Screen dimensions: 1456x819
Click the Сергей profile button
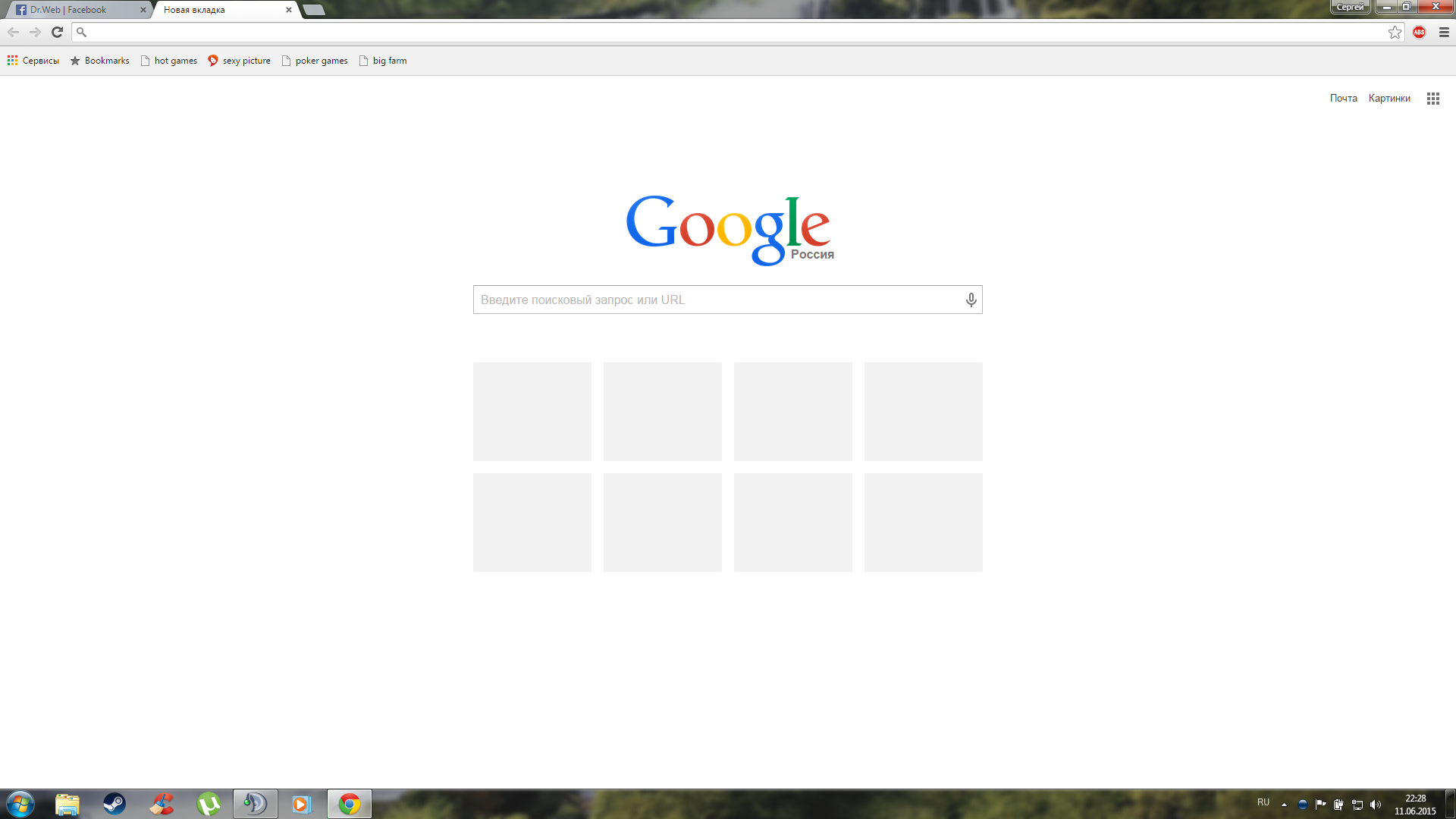pos(1351,7)
